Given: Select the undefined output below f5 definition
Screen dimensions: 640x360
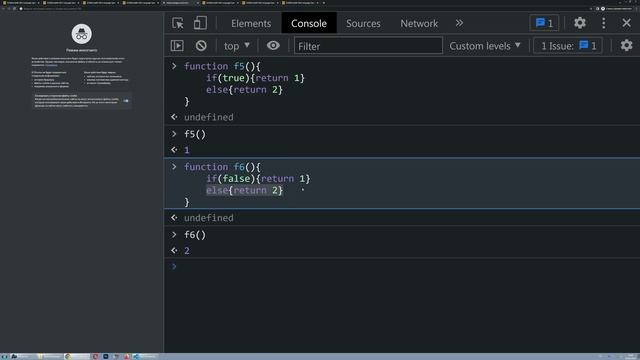Looking at the screenshot, I should pyautogui.click(x=209, y=117).
